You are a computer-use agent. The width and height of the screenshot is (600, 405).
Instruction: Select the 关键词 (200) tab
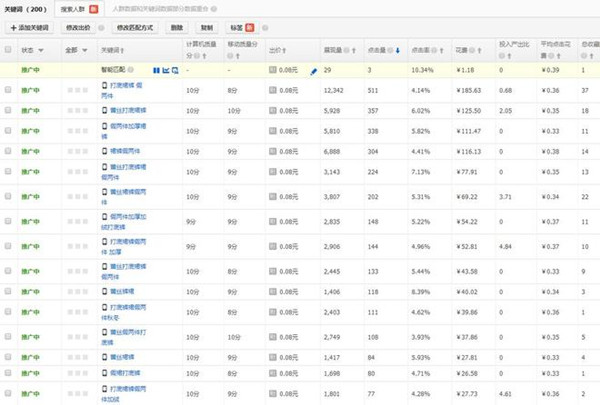click(26, 8)
